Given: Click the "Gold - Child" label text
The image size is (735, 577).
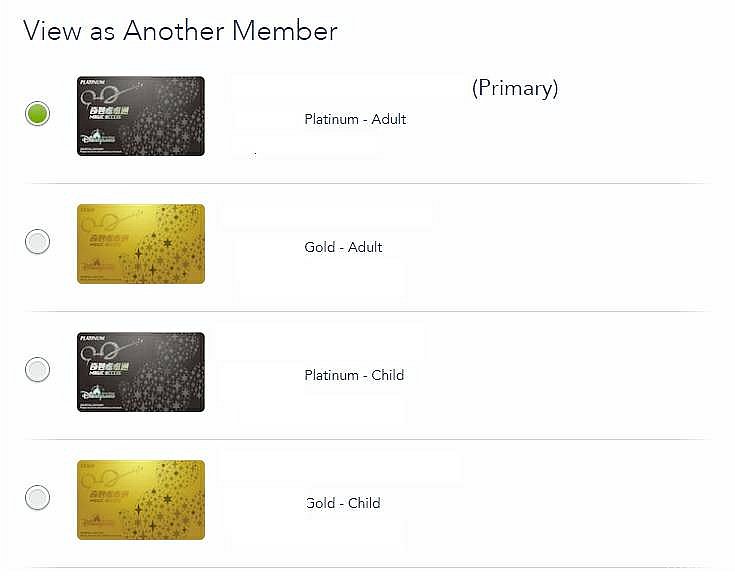Looking at the screenshot, I should (343, 503).
